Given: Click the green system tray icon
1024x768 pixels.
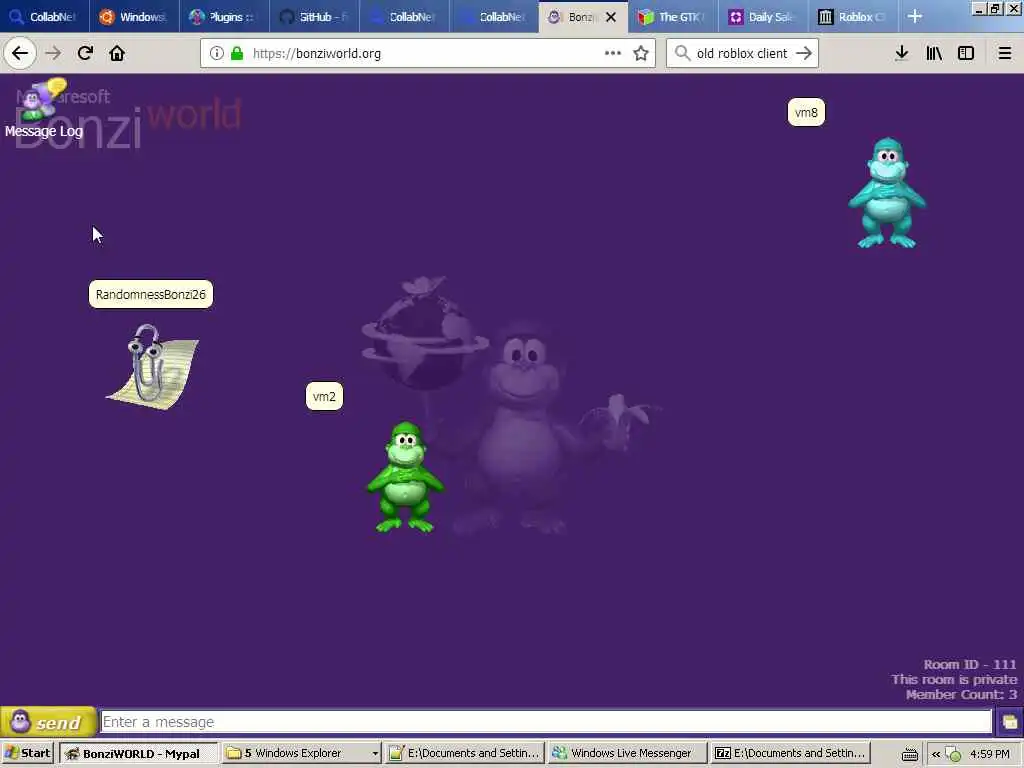Looking at the screenshot, I should click(x=953, y=754).
